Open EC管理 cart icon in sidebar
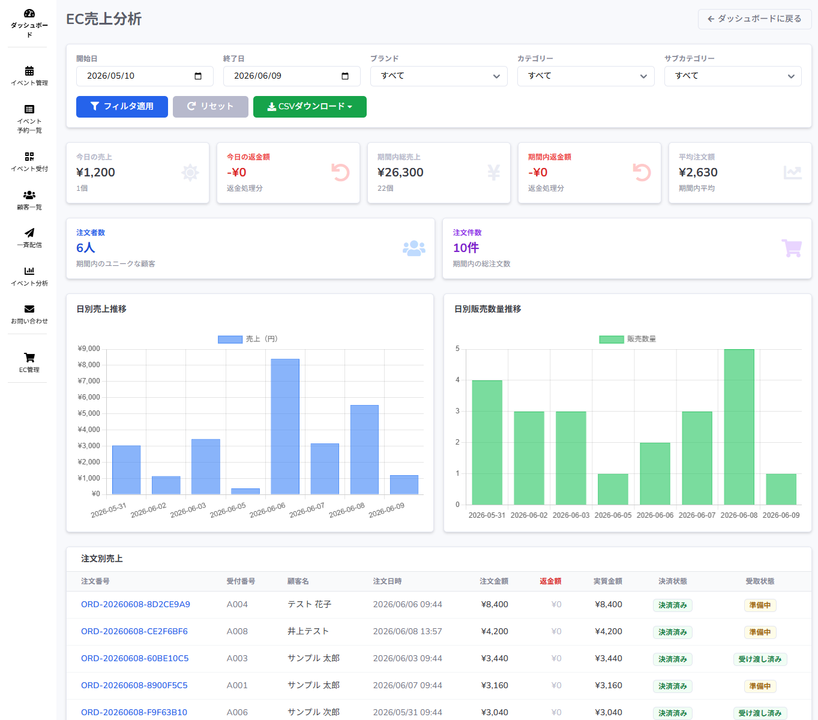Screen dimensions: 818x720 click(x=29, y=357)
